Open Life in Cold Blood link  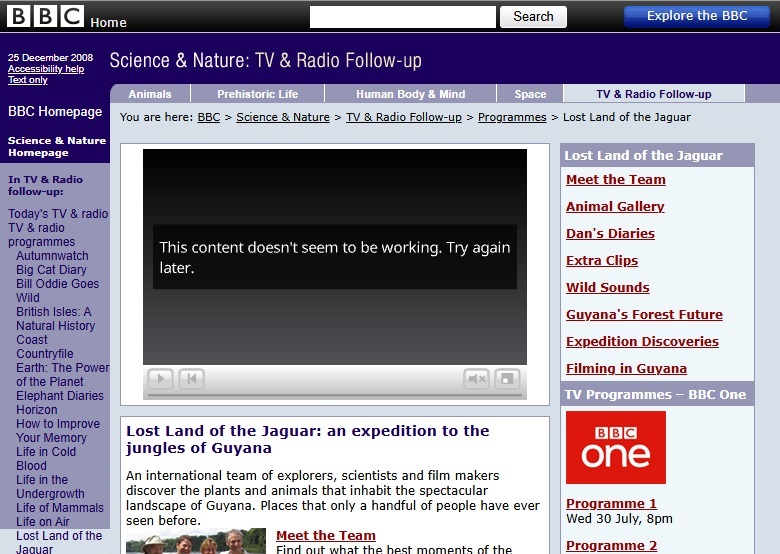(46, 459)
